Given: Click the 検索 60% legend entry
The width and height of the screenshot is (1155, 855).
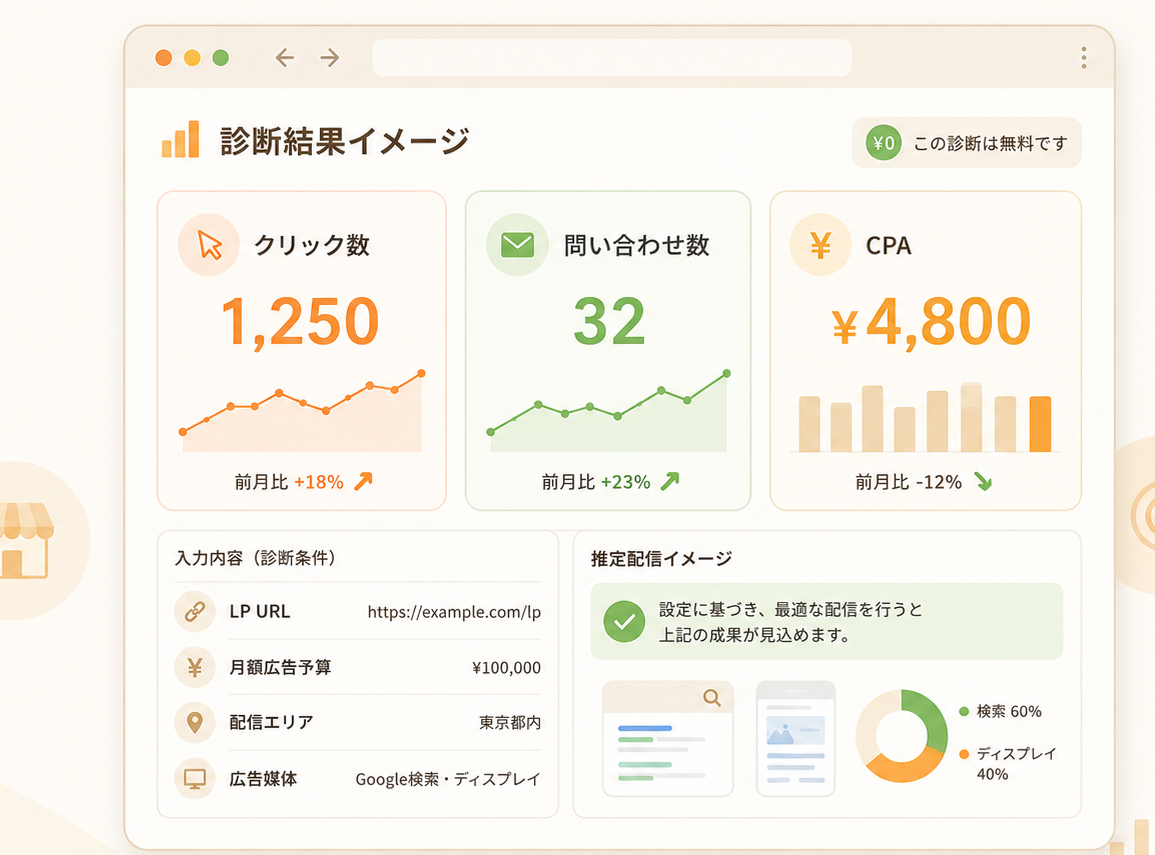Looking at the screenshot, I should pyautogui.click(x=1000, y=711).
